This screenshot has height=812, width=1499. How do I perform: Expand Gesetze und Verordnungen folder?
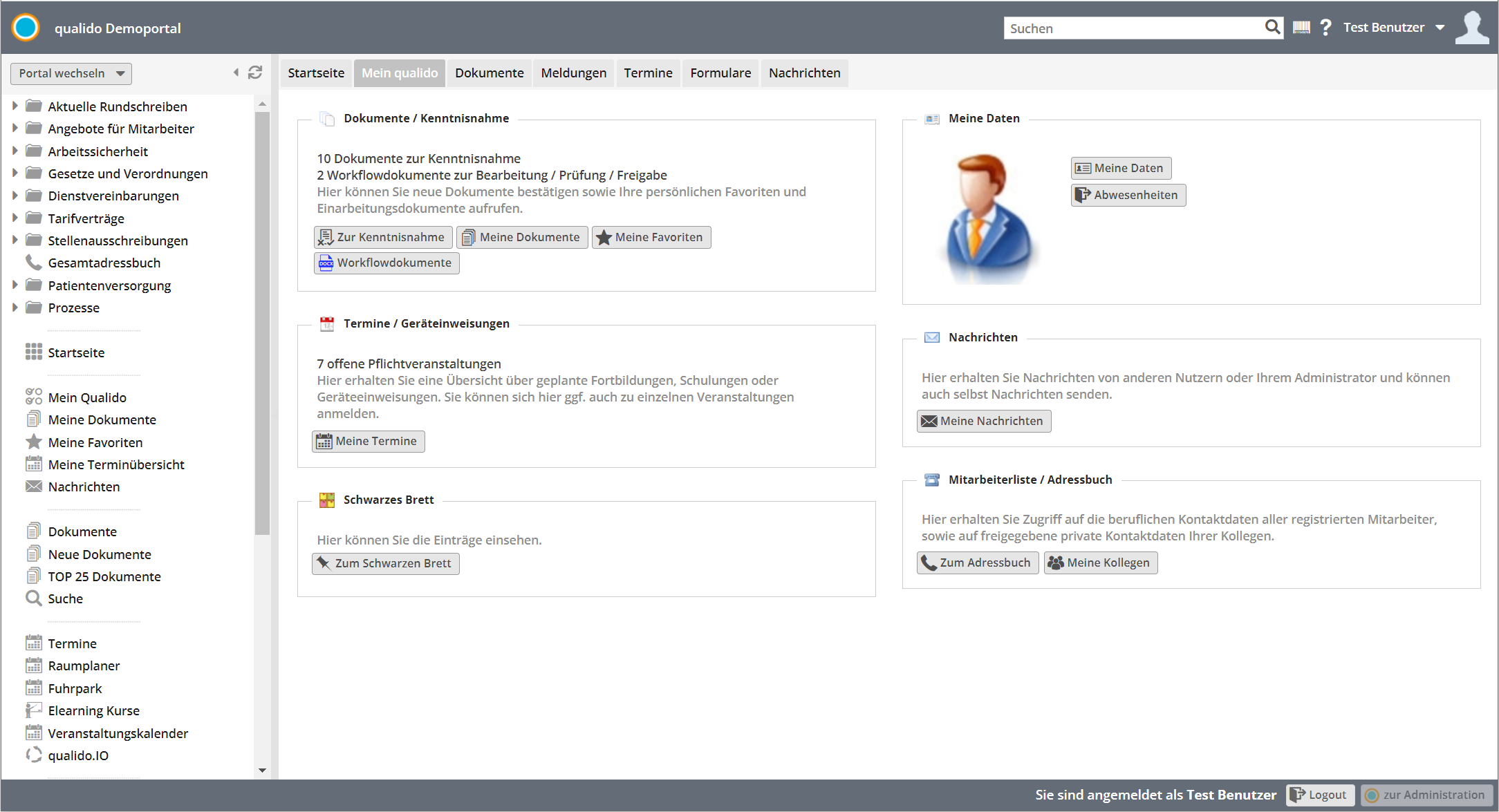(x=15, y=173)
